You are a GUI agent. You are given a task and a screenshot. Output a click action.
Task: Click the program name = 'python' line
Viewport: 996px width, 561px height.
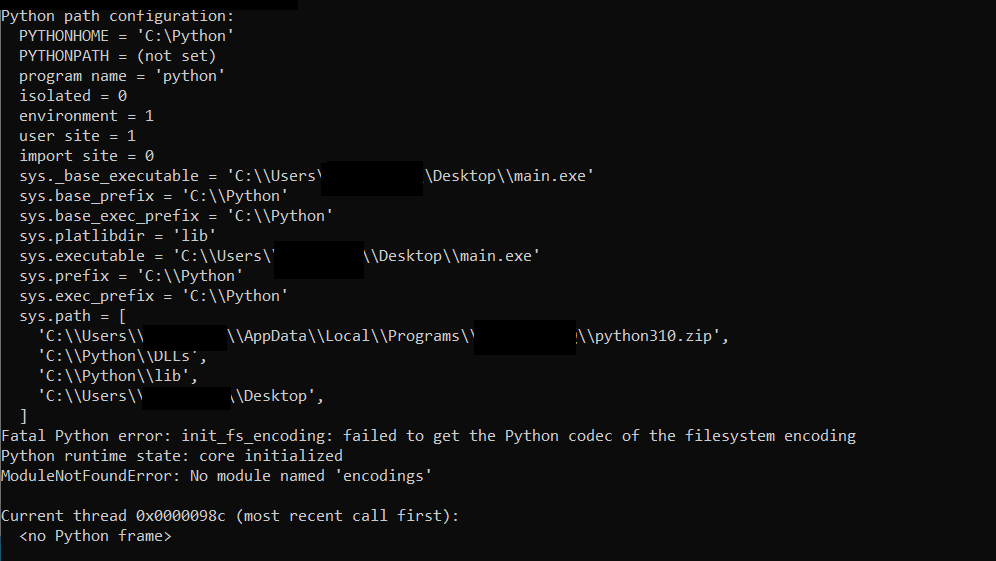click(x=122, y=76)
